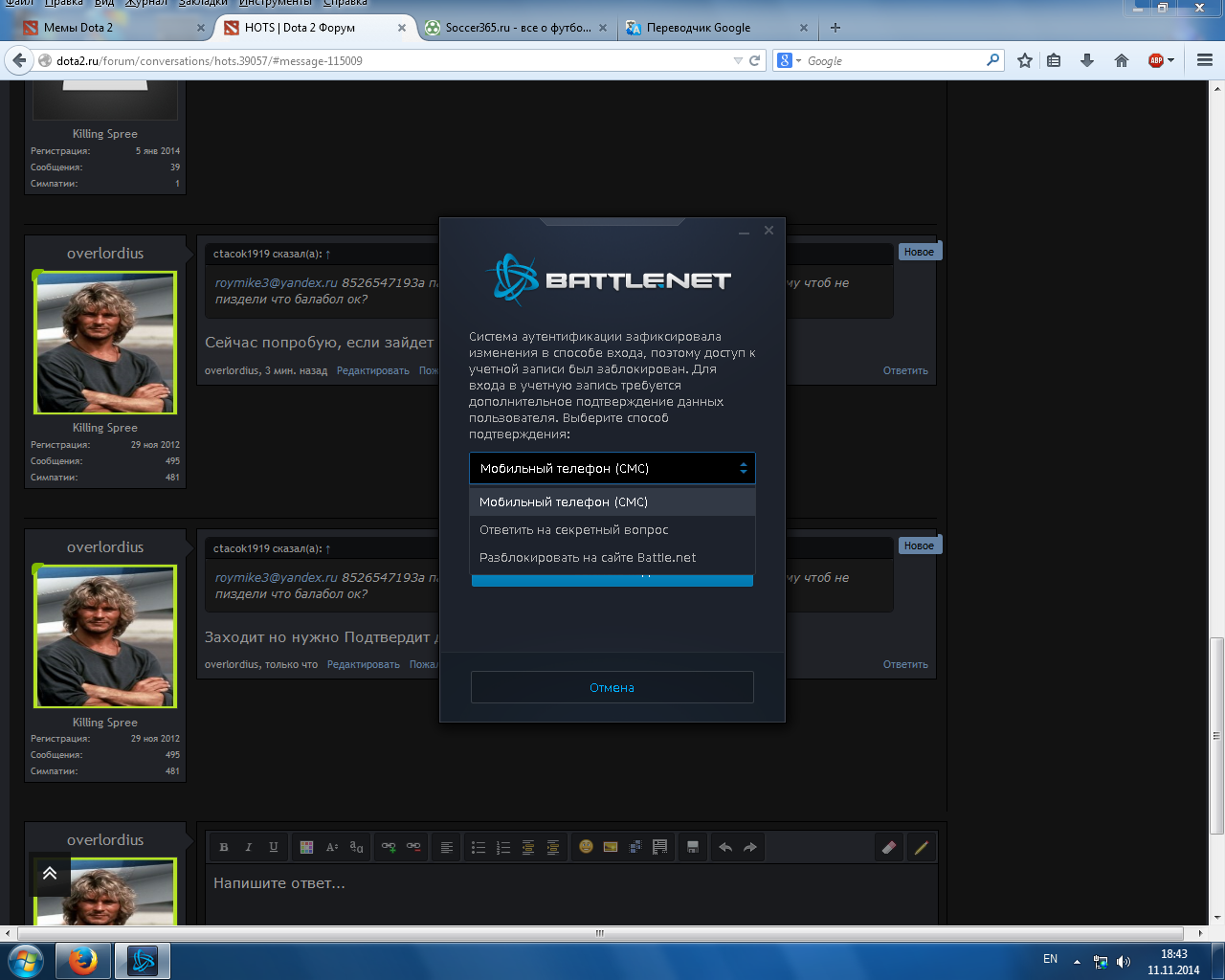Toggle bold formatting in the reply editor

coord(224,847)
